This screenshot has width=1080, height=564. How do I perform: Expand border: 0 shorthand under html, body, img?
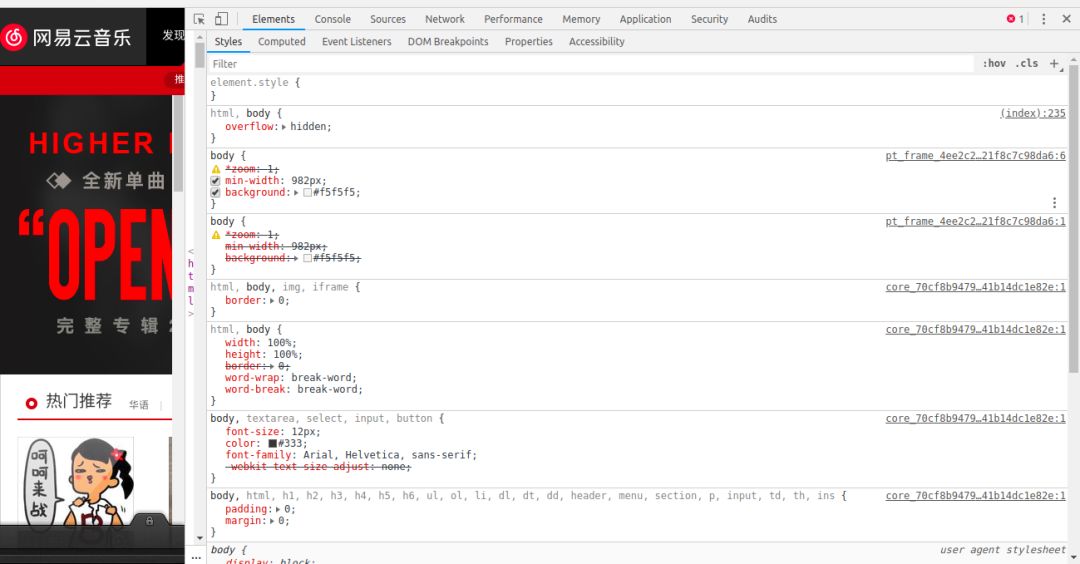272,301
